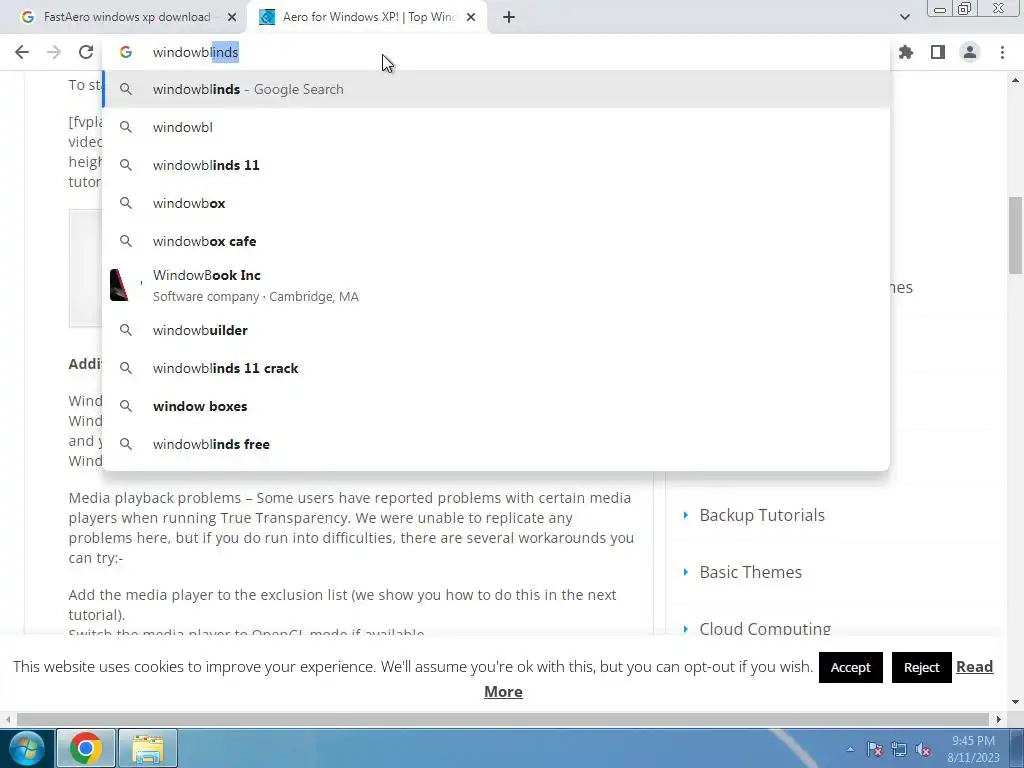Screen dimensions: 1024x768
Task: Select suggestion windowblinds - Google Search
Action: point(496,89)
